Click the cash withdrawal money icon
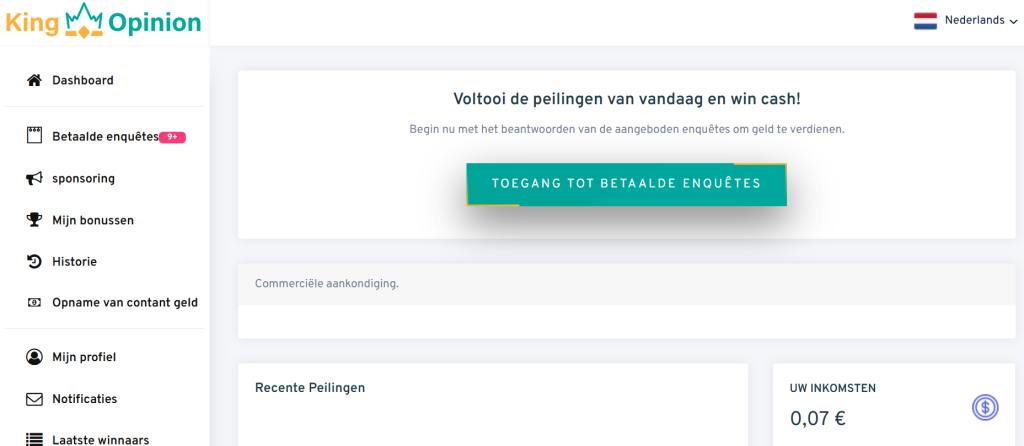 click(x=34, y=302)
